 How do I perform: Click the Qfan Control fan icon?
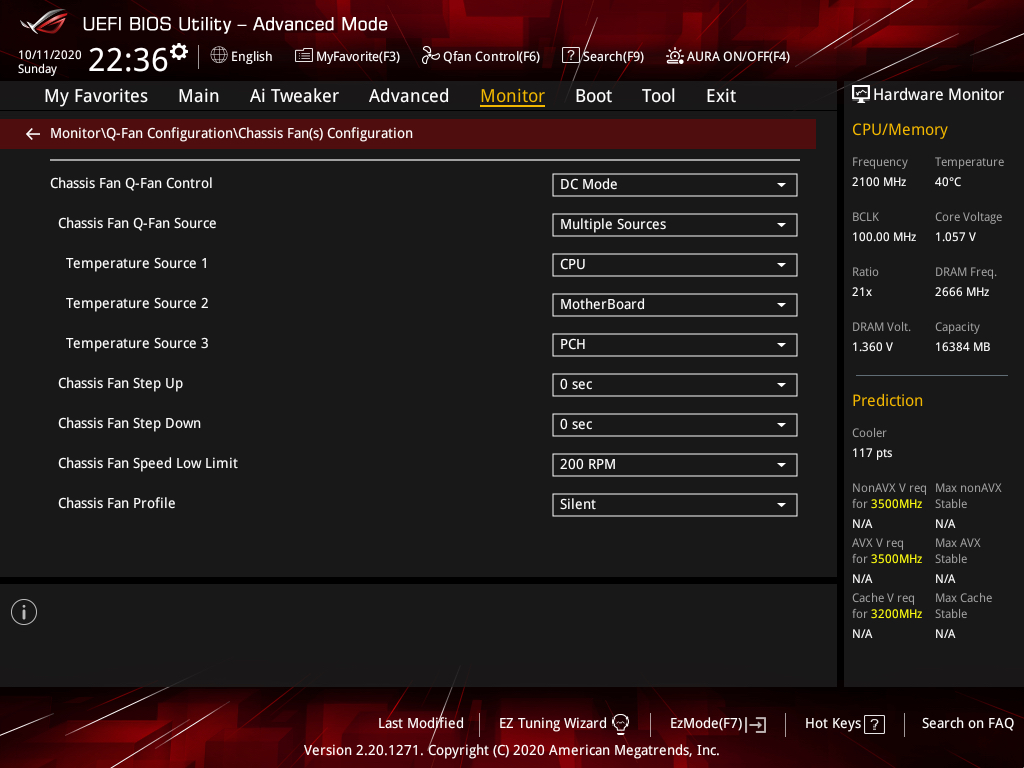[430, 56]
